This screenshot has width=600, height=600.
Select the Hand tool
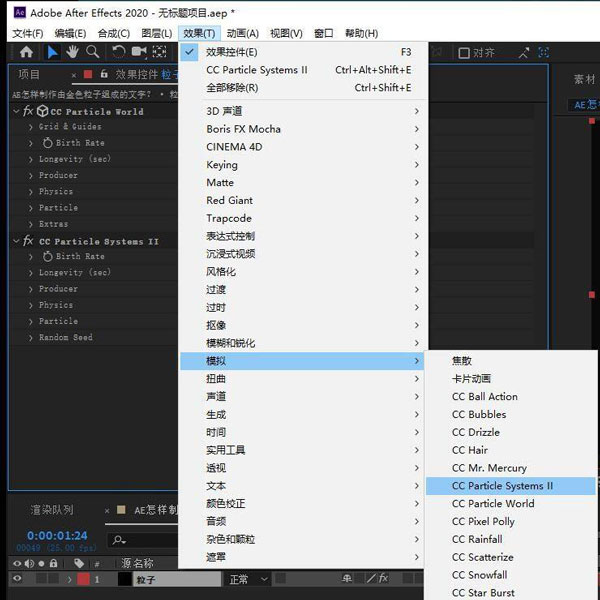[x=72, y=52]
